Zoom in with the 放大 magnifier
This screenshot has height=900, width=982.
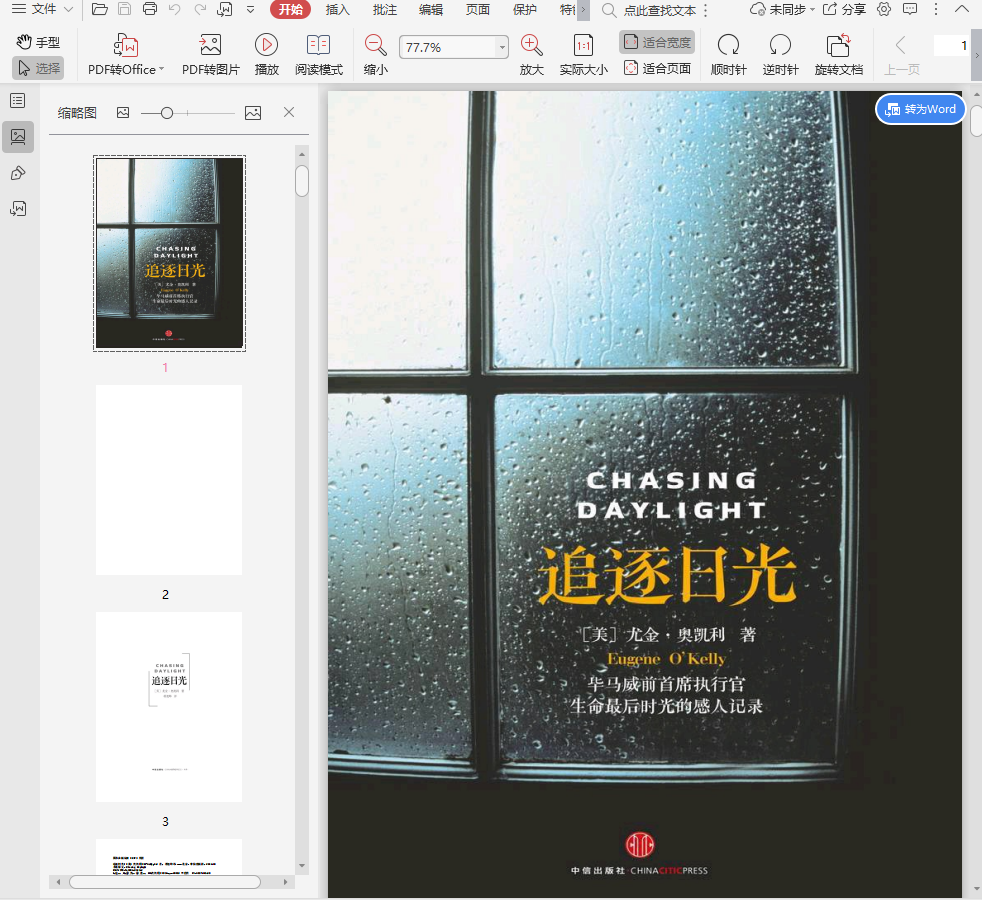531,46
